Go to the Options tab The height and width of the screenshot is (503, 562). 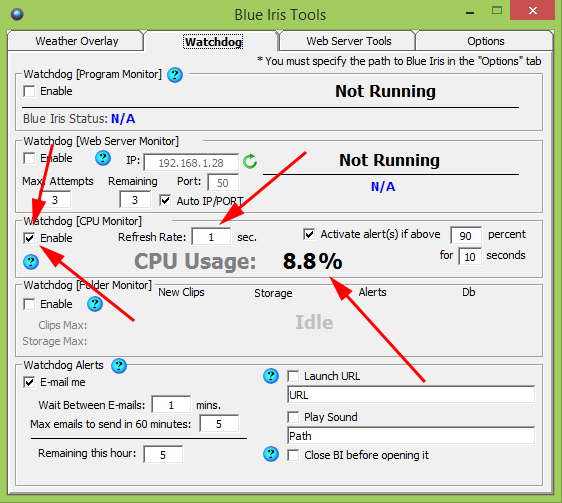pyautogui.click(x=485, y=41)
